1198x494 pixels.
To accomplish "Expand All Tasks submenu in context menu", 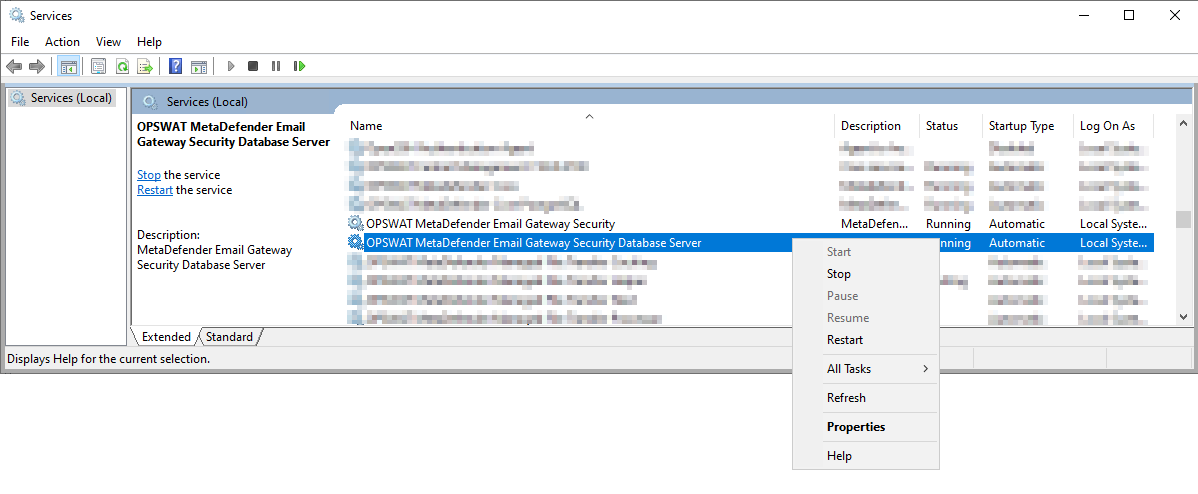I will click(x=865, y=369).
